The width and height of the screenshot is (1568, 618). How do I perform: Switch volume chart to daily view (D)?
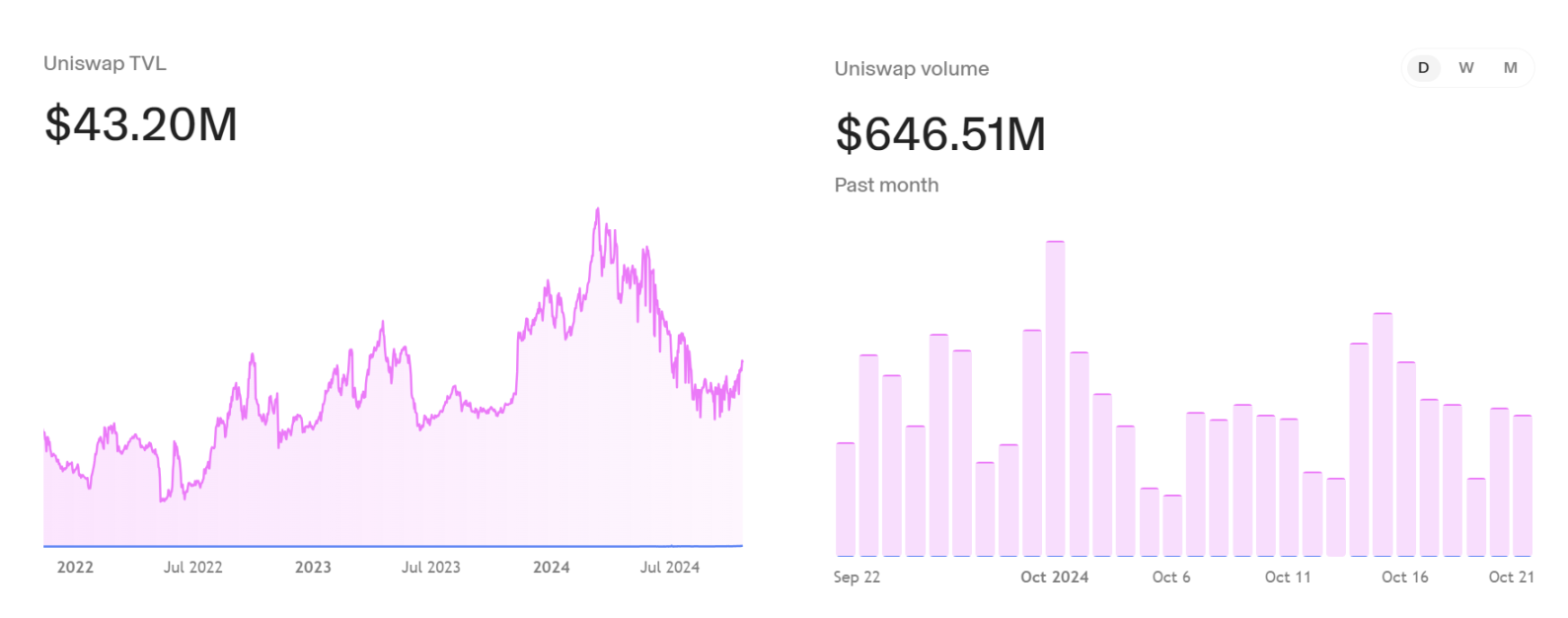pos(1423,68)
